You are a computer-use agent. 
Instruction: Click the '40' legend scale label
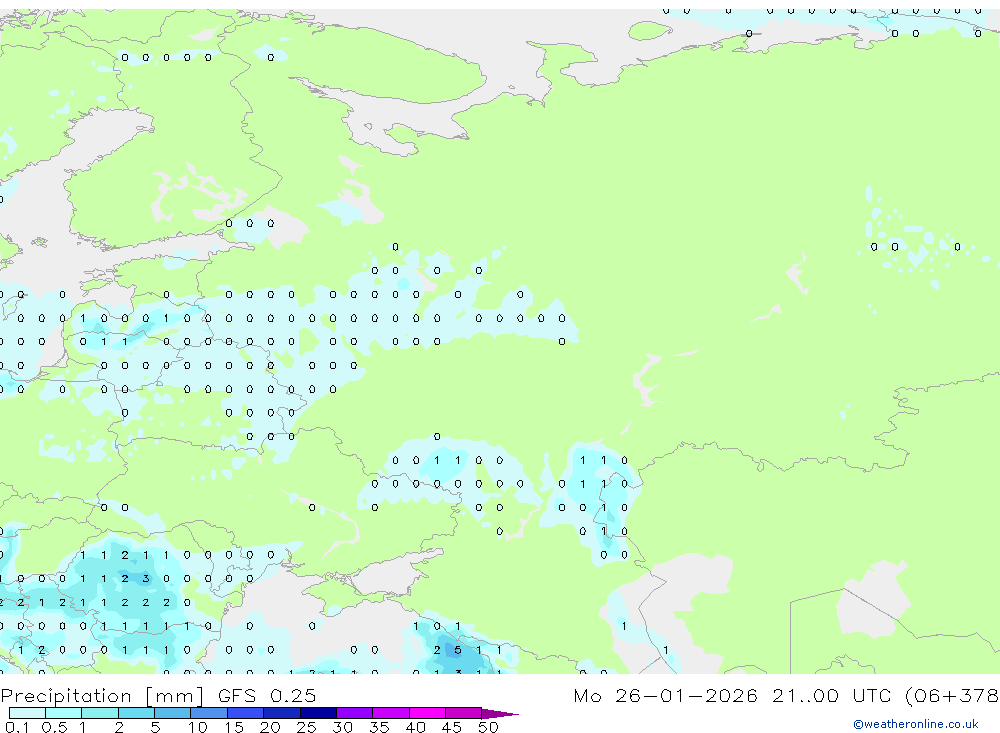tap(415, 727)
